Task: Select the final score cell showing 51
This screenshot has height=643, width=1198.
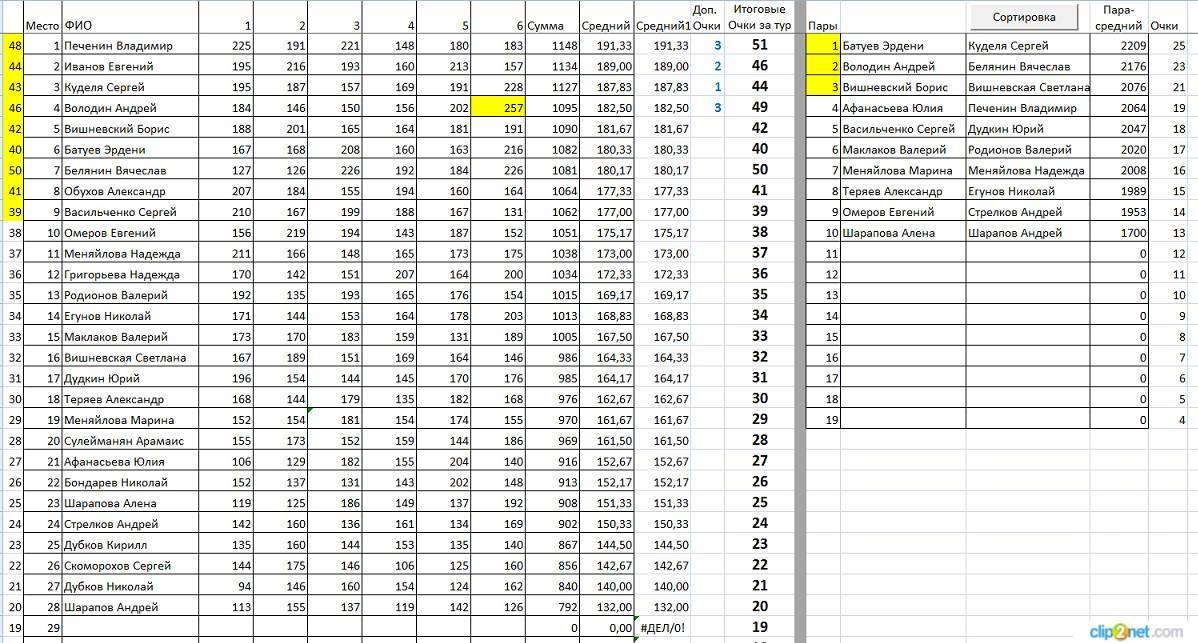Action: coord(759,45)
